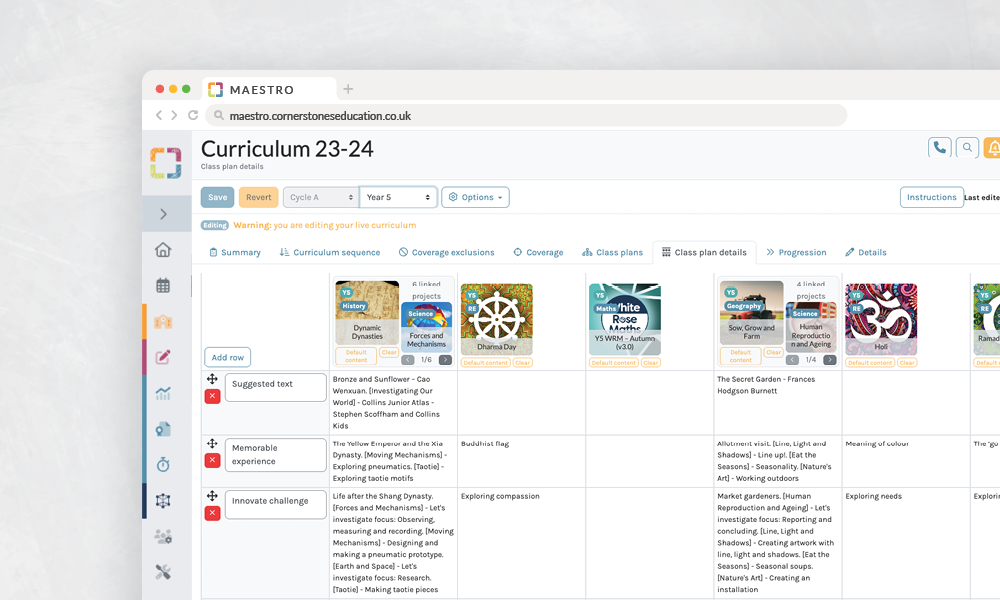Switch to the Progression tab
The image size is (1000, 600).
[x=796, y=253]
